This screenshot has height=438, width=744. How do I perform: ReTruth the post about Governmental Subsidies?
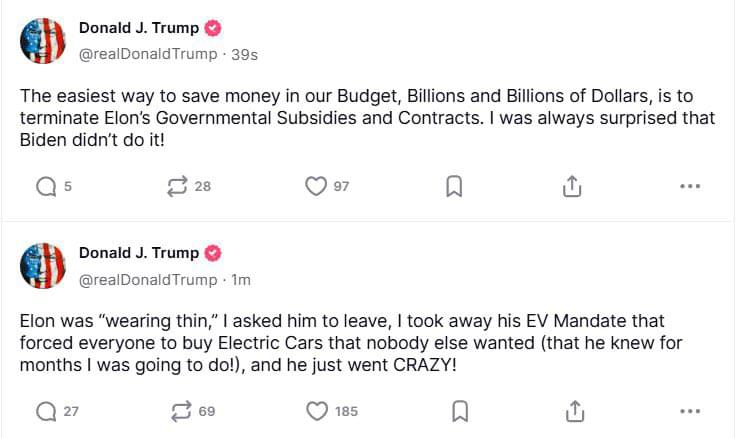pyautogui.click(x=177, y=186)
